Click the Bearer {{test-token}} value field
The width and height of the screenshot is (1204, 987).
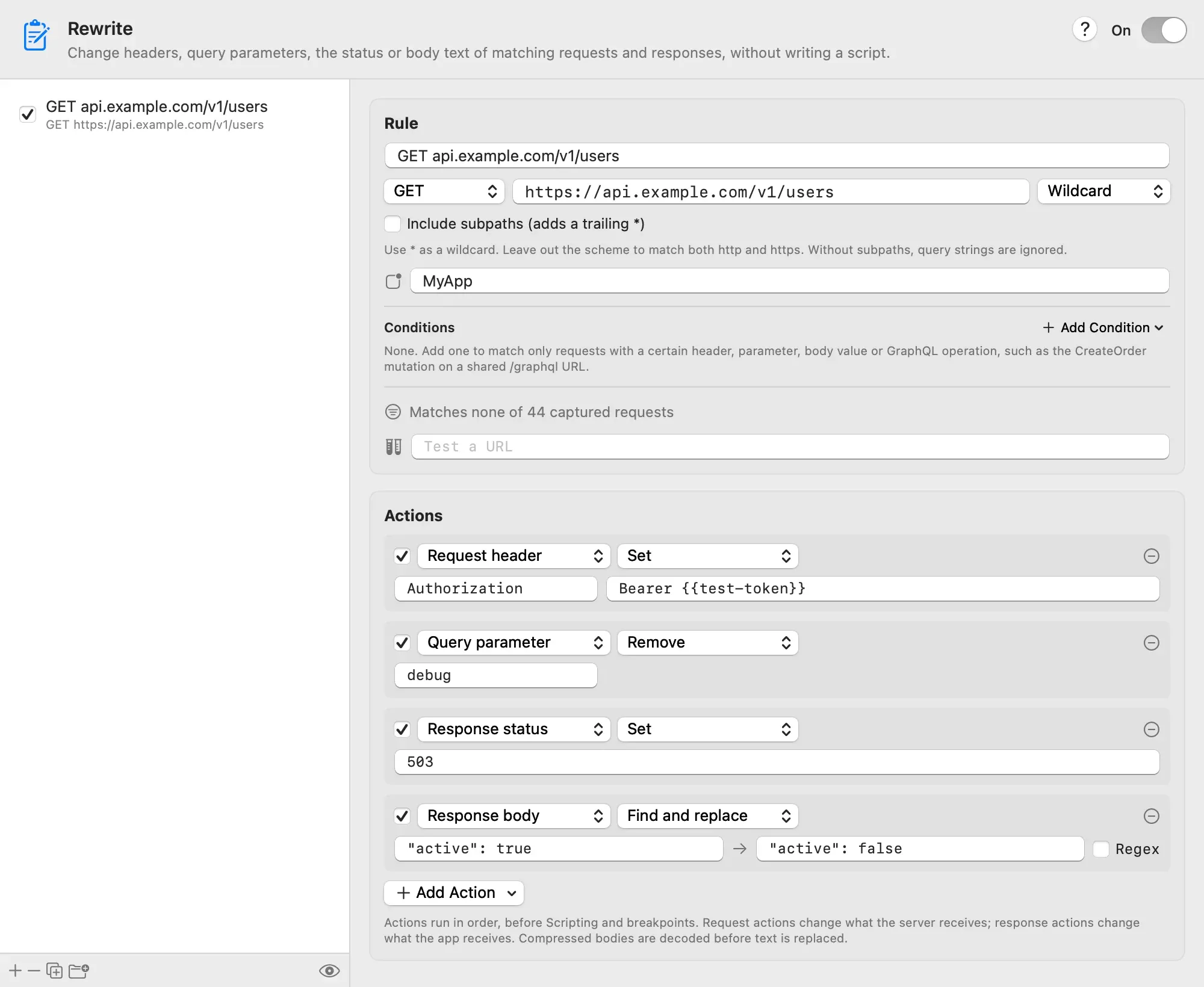click(883, 589)
